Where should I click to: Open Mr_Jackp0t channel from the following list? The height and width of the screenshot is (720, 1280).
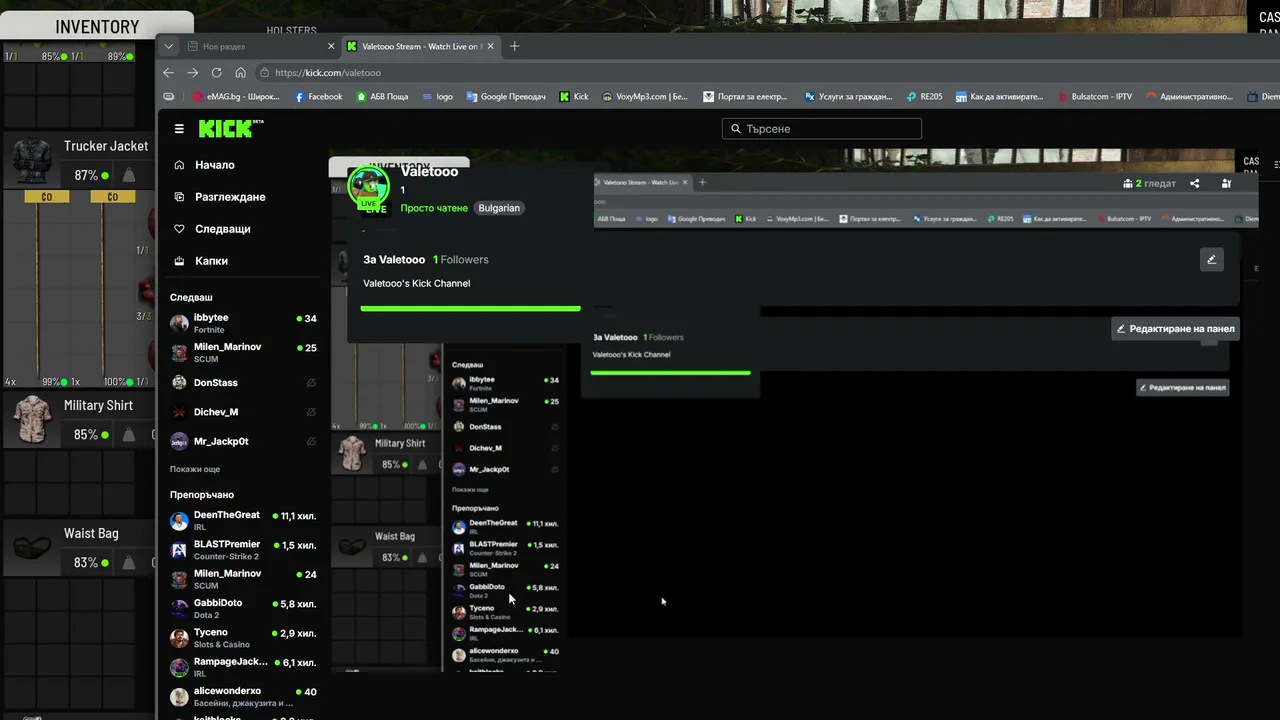243,441
